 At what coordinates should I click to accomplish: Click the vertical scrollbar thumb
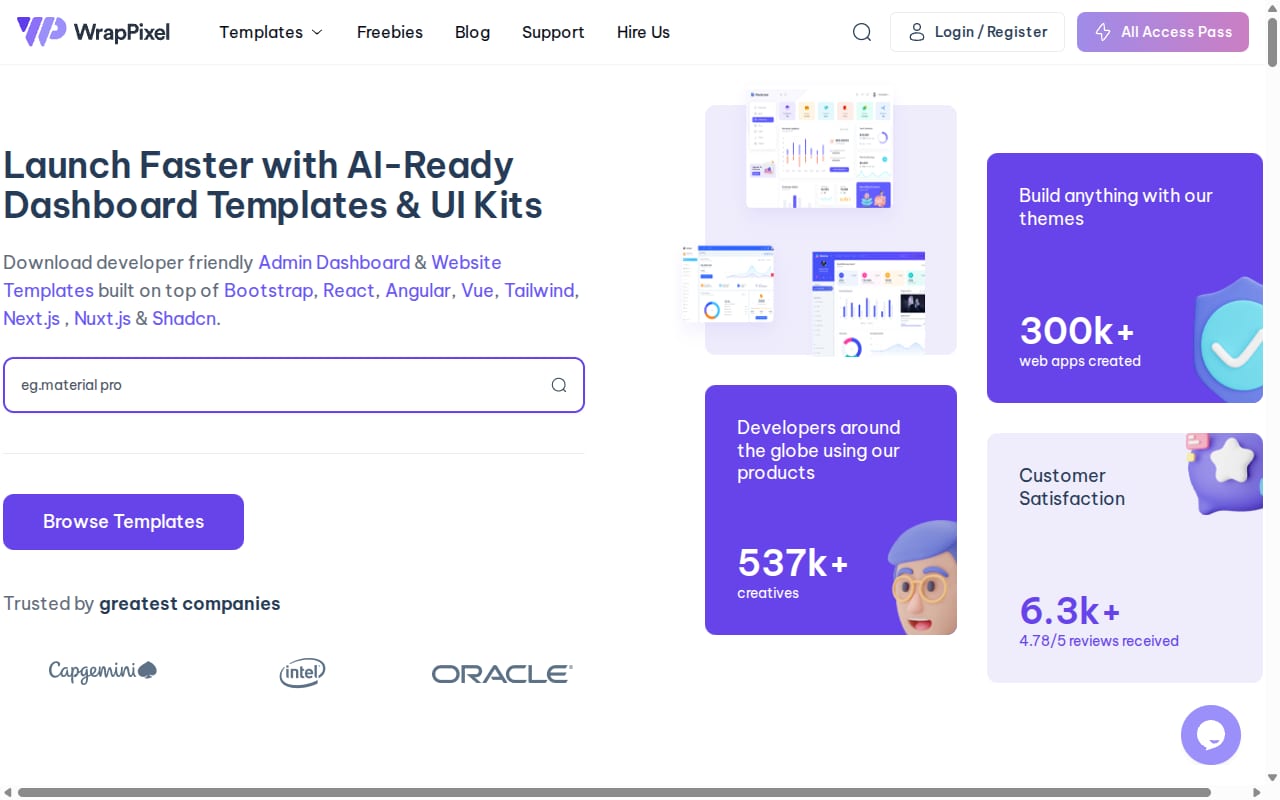(1272, 40)
